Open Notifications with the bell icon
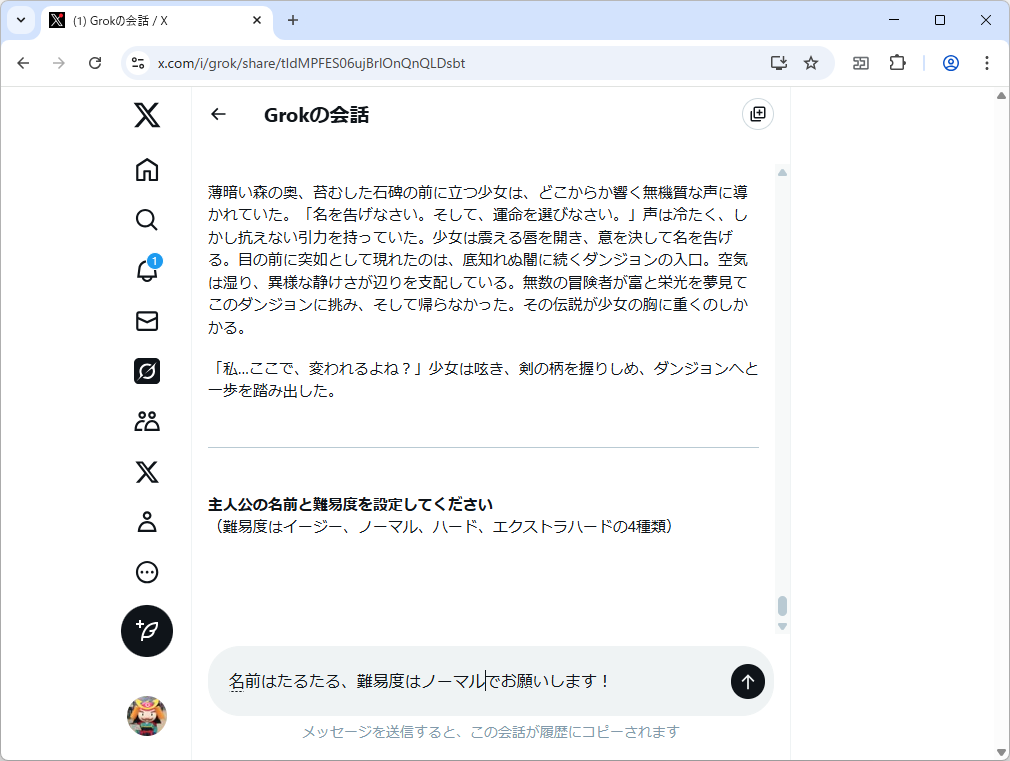The height and width of the screenshot is (761, 1010). (x=146, y=270)
